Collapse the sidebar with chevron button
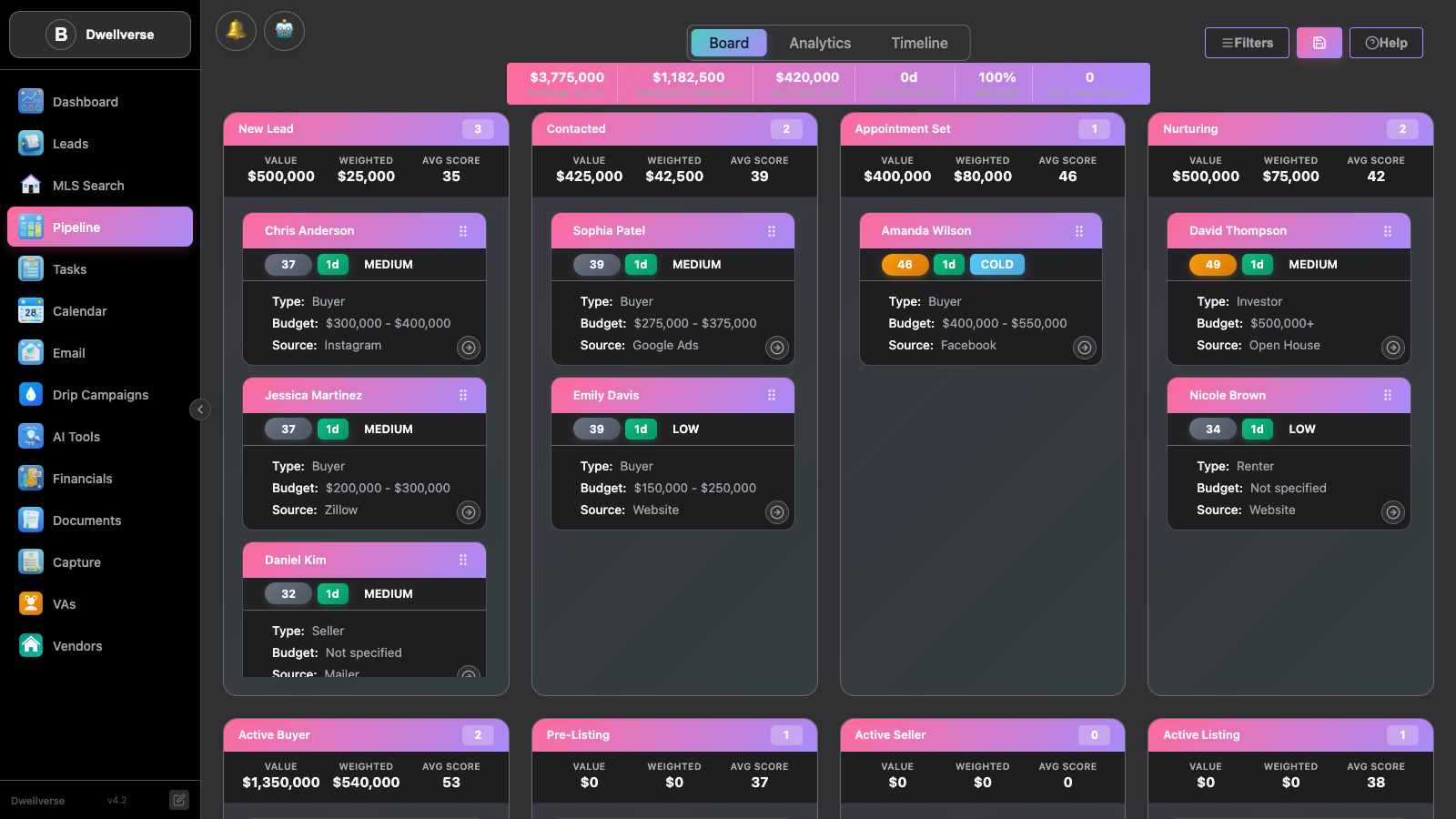 coord(200,409)
